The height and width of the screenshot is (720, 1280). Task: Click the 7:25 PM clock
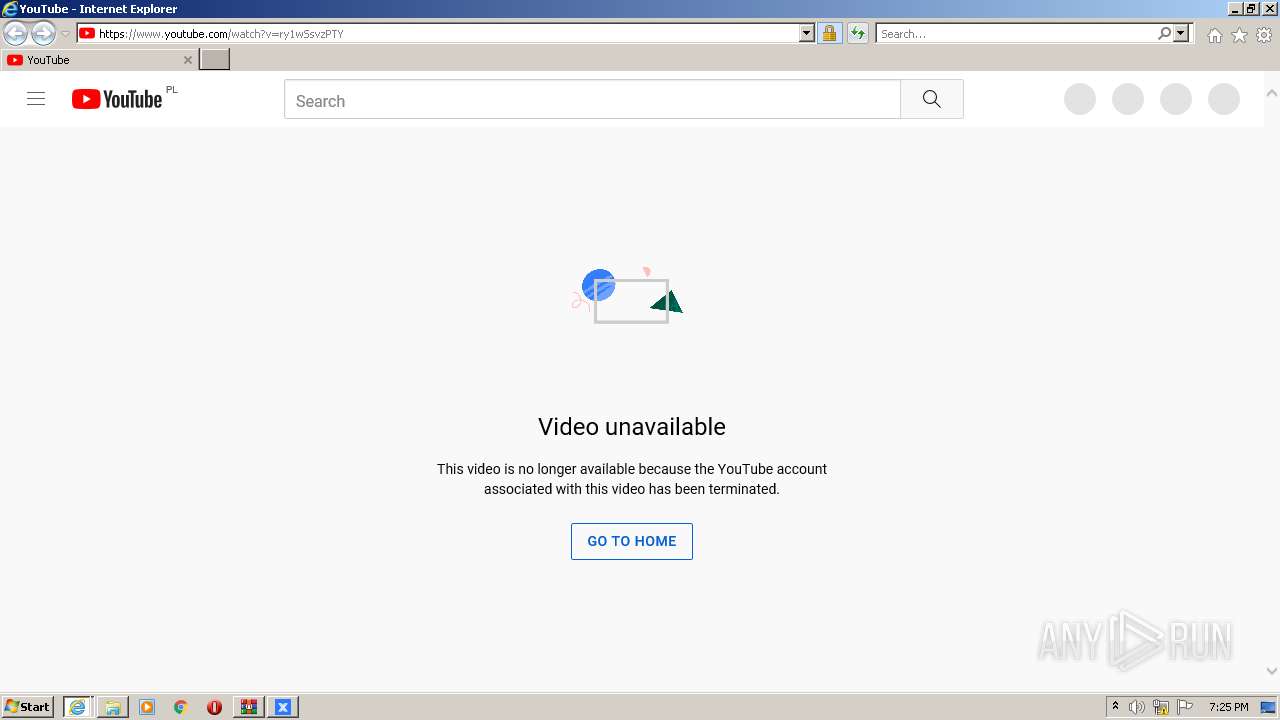pyautogui.click(x=1228, y=707)
